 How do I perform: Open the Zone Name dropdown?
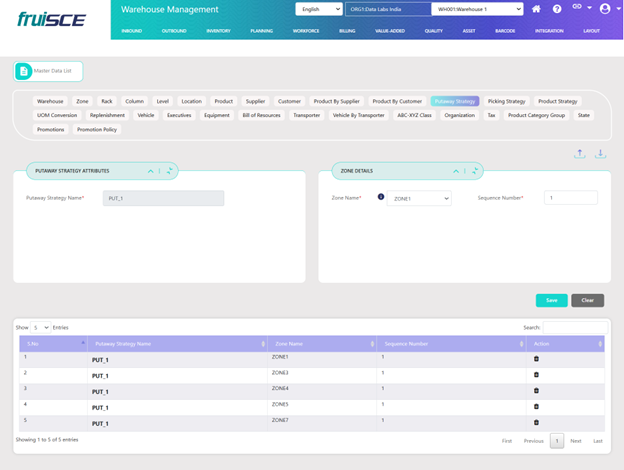(419, 199)
